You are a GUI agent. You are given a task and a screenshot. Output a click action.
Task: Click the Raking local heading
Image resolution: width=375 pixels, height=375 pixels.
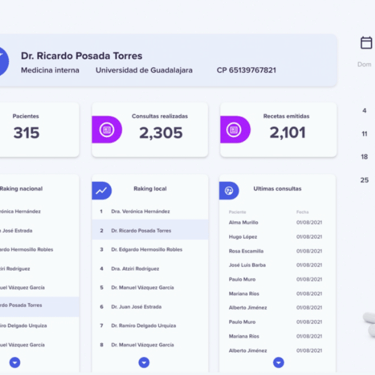click(x=150, y=189)
